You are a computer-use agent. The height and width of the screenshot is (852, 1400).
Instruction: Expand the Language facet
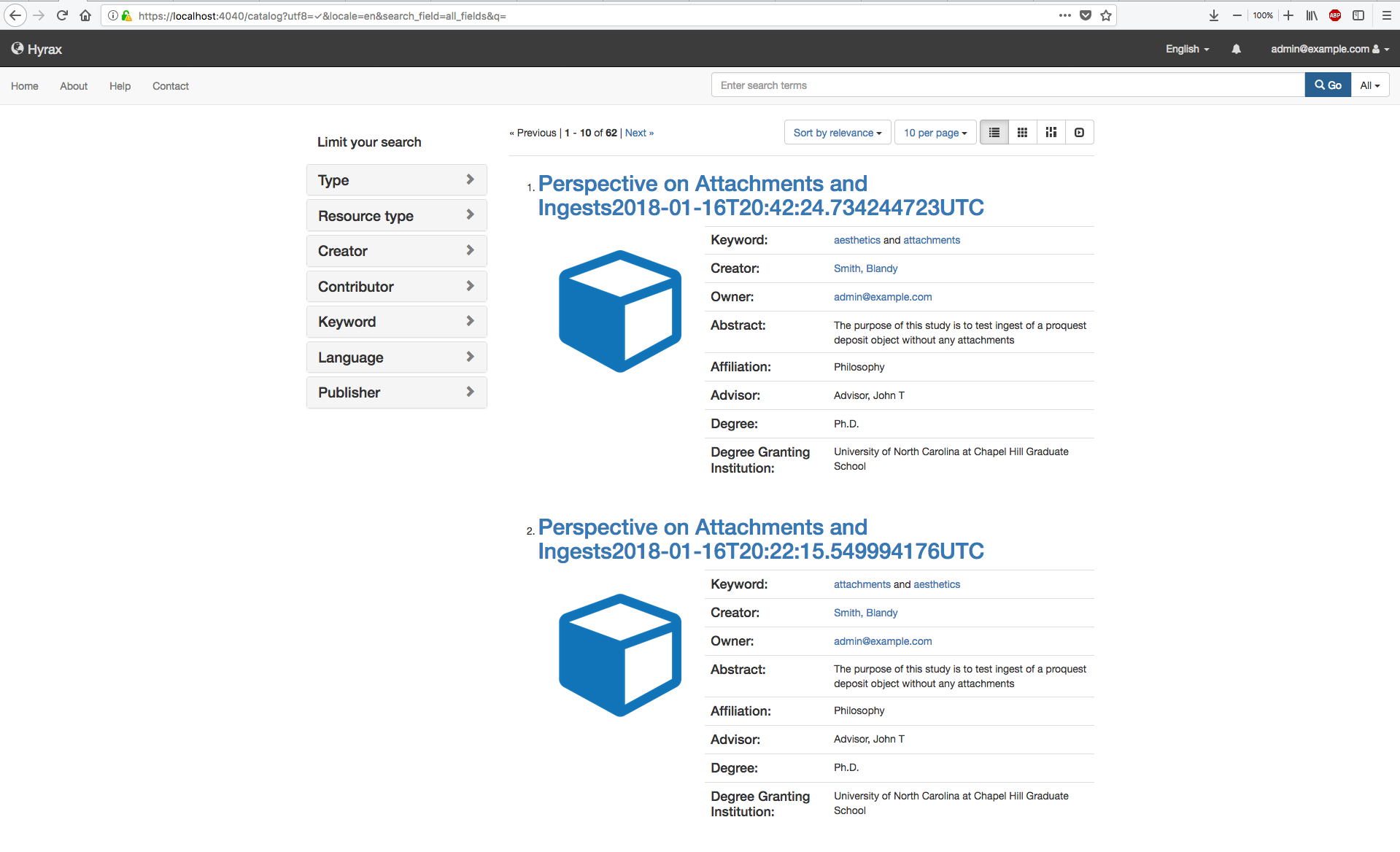click(x=396, y=357)
